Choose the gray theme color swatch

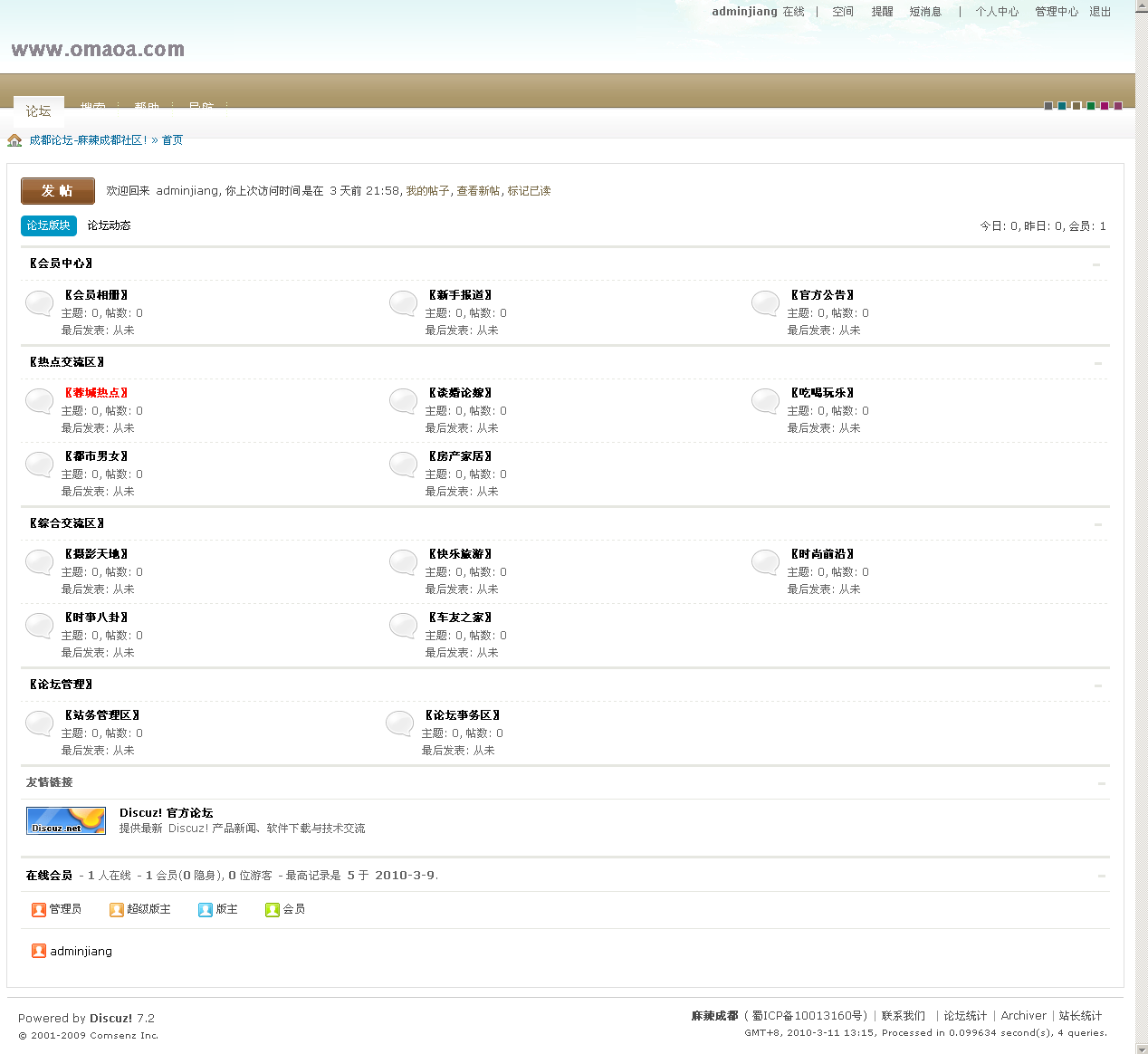coord(1048,106)
